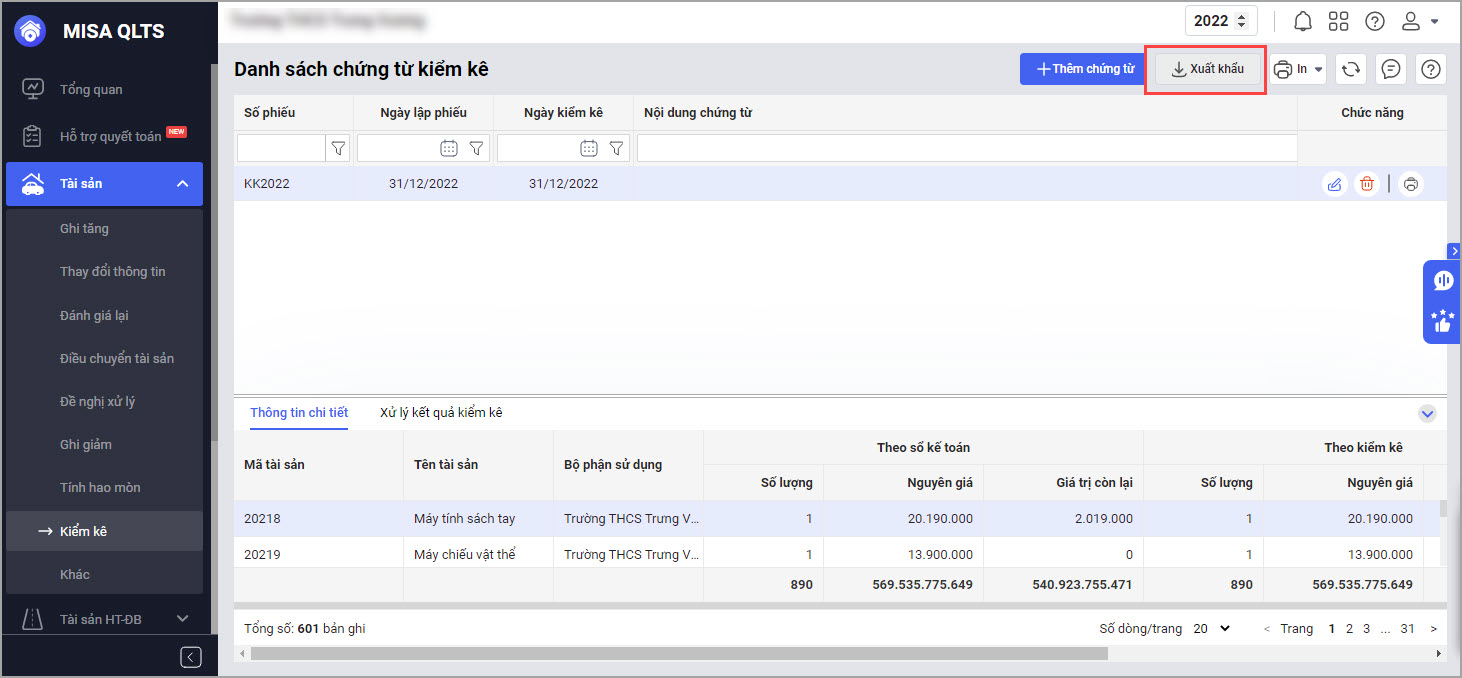Open the feedback chat bubble icon
This screenshot has height=678, width=1462.
(x=1390, y=69)
